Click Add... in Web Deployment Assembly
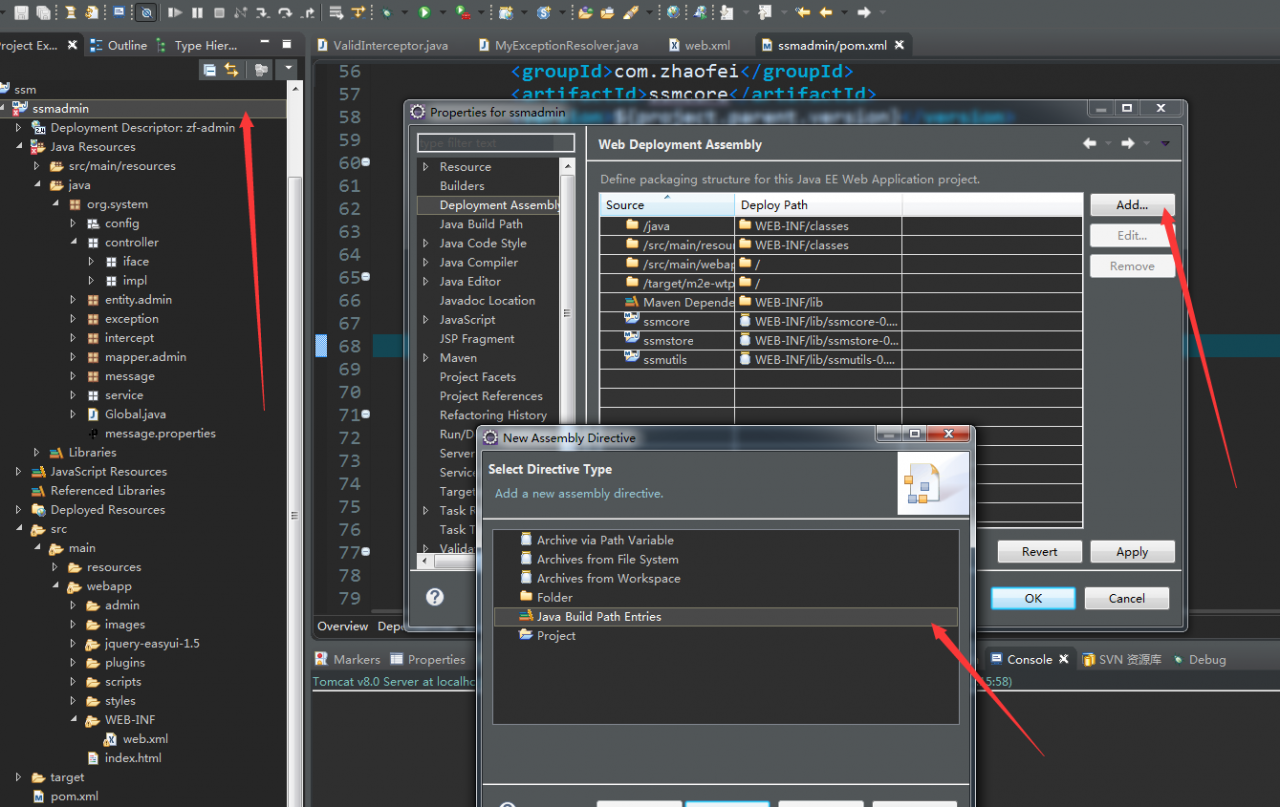Screen dimensions: 1280x807 [x=1131, y=205]
